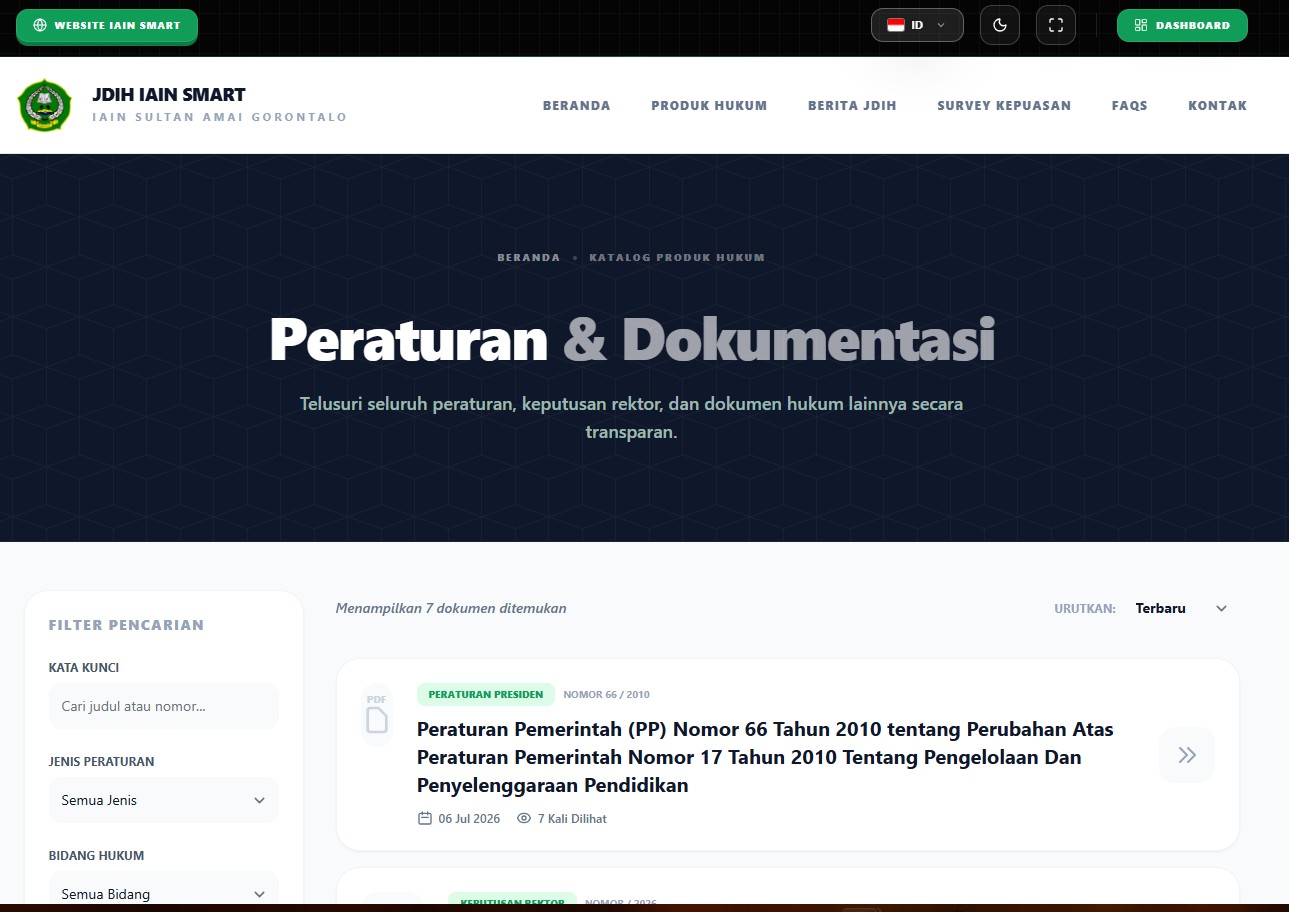The image size is (1289, 912).
Task: Click the eye icon beside 7 Kali Dilihat
Action: point(524,818)
